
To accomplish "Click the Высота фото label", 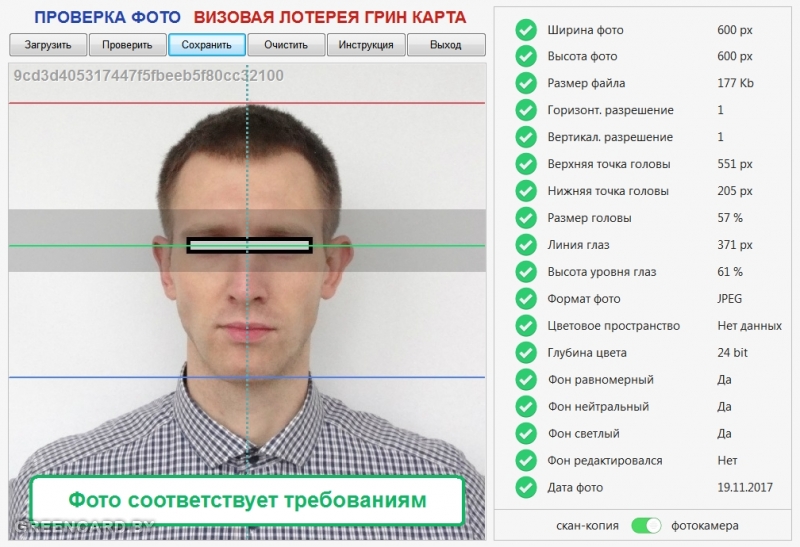I will point(582,57).
